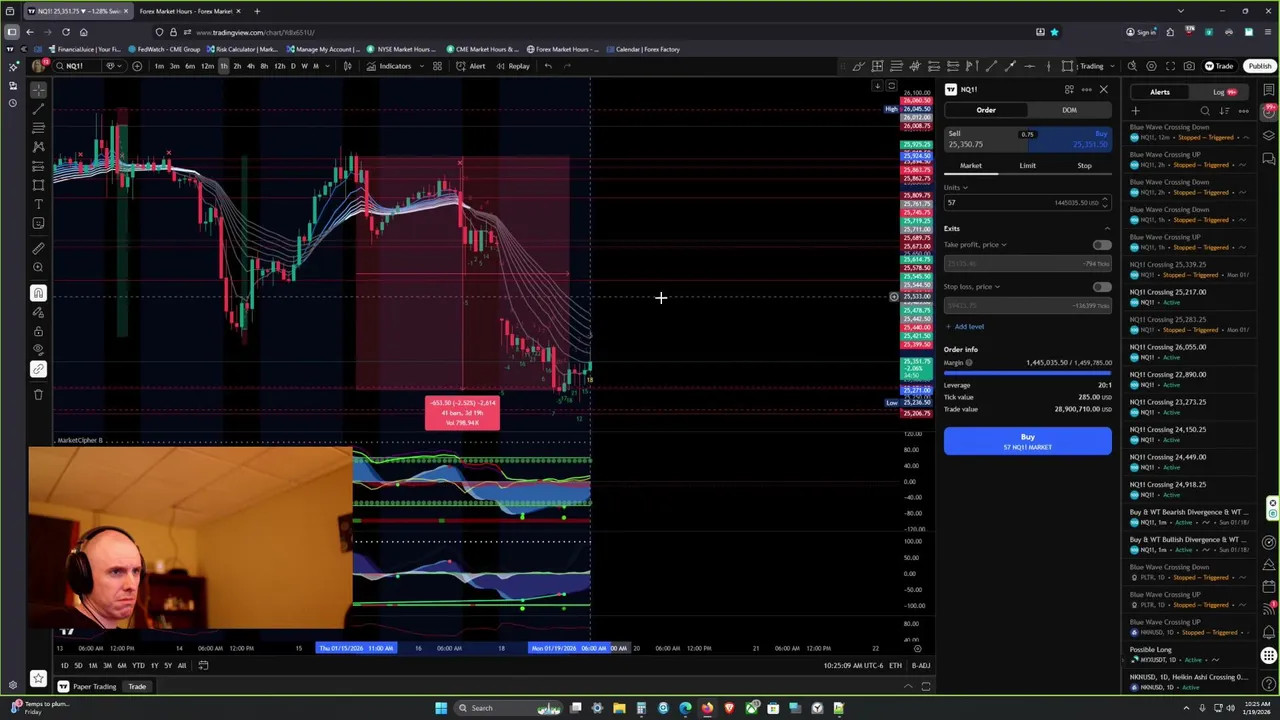
Task: Select the zoom in tool
Action: pyautogui.click(x=38, y=267)
